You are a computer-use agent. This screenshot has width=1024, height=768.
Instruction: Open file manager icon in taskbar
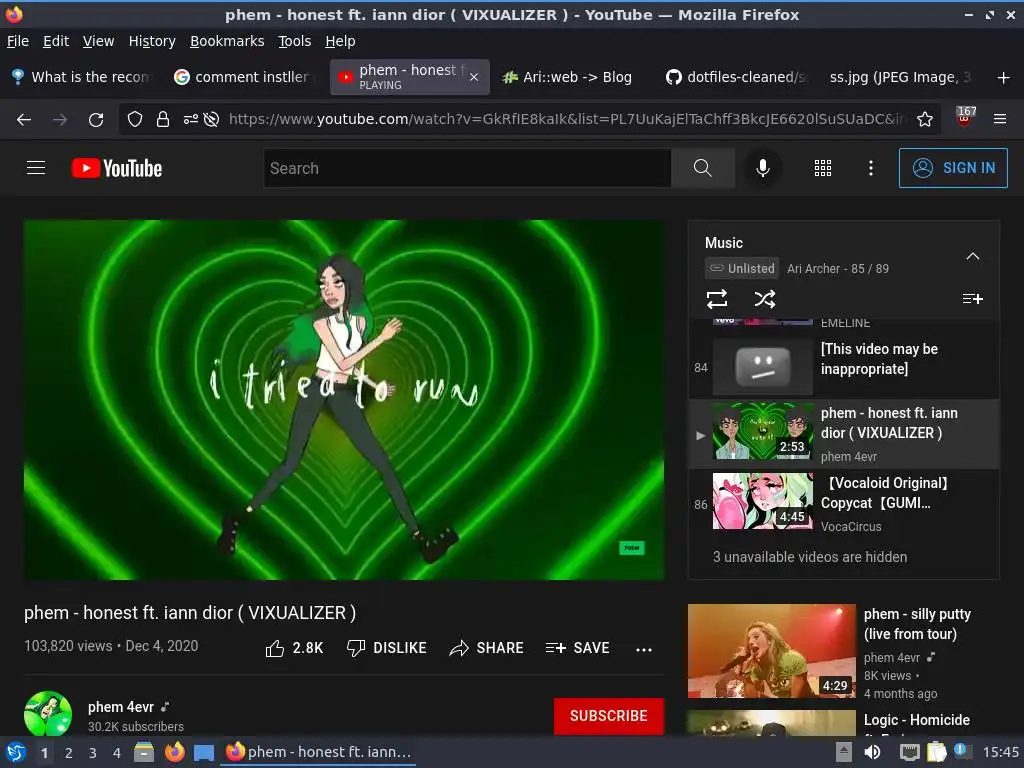click(x=144, y=752)
